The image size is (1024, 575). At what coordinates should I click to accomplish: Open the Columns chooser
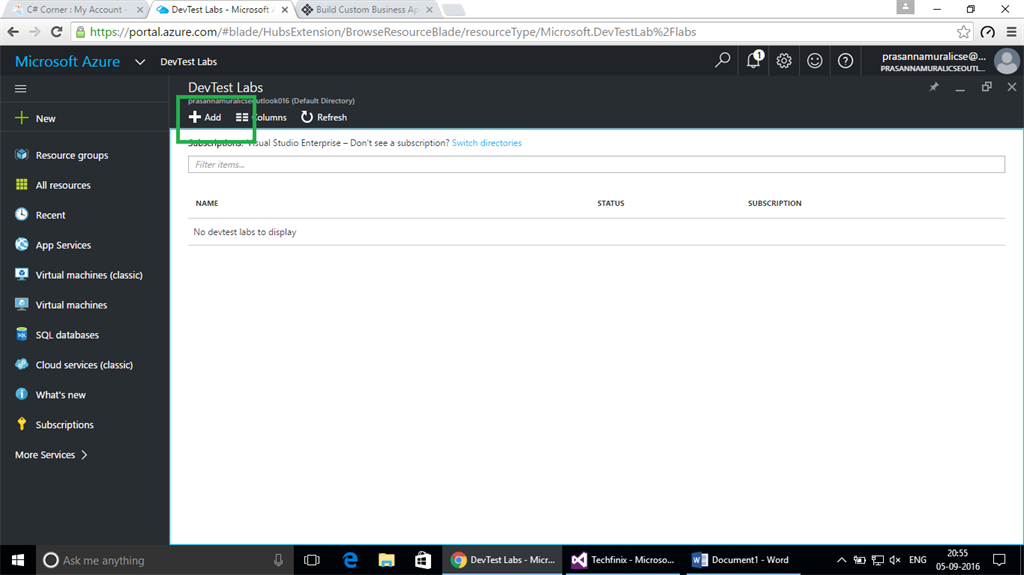point(261,118)
